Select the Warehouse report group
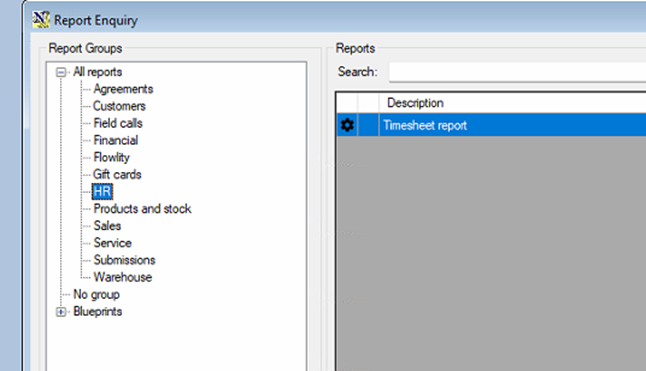This screenshot has width=646, height=371. [x=123, y=277]
